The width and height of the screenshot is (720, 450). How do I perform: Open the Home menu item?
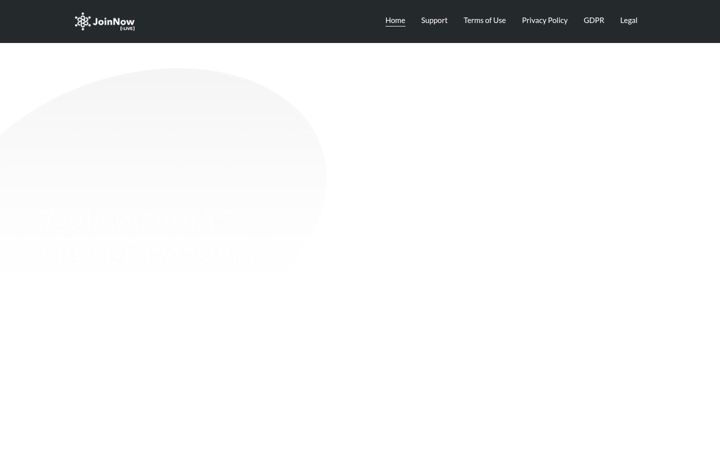pos(395,20)
